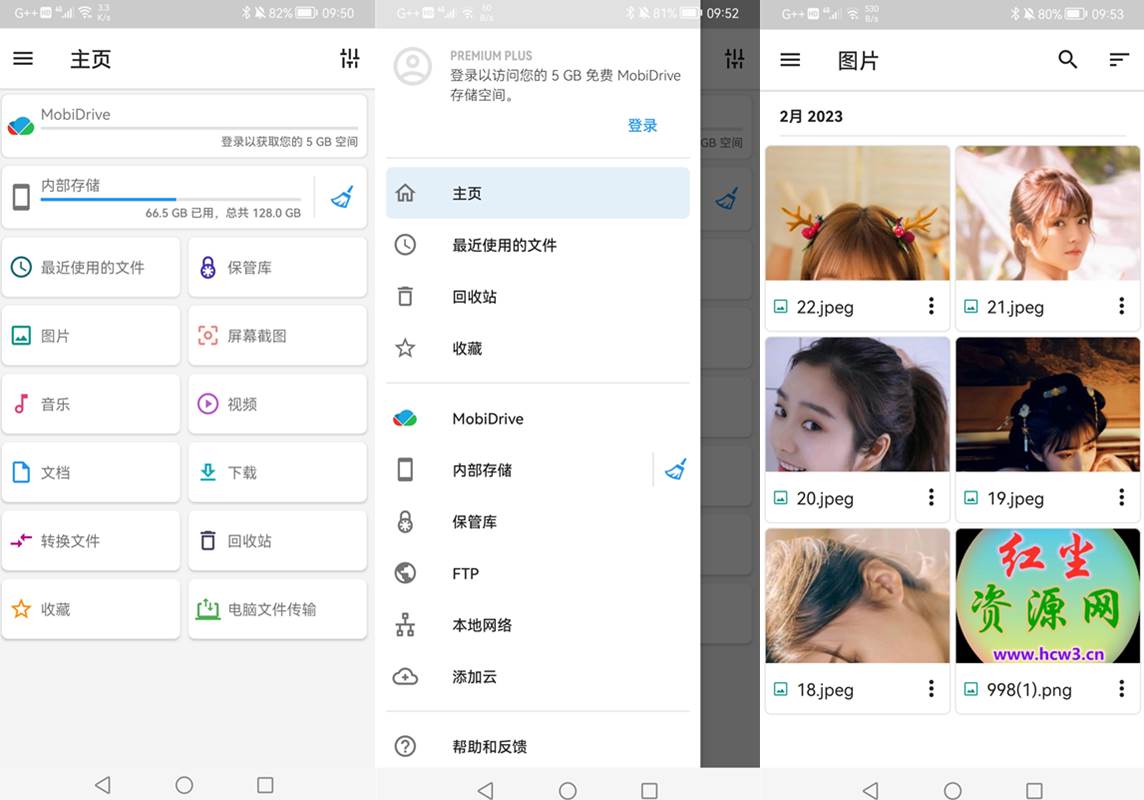Viewport: 1144px width, 800px height.
Task: Open the sort icon in 图片 header
Action: click(1119, 60)
